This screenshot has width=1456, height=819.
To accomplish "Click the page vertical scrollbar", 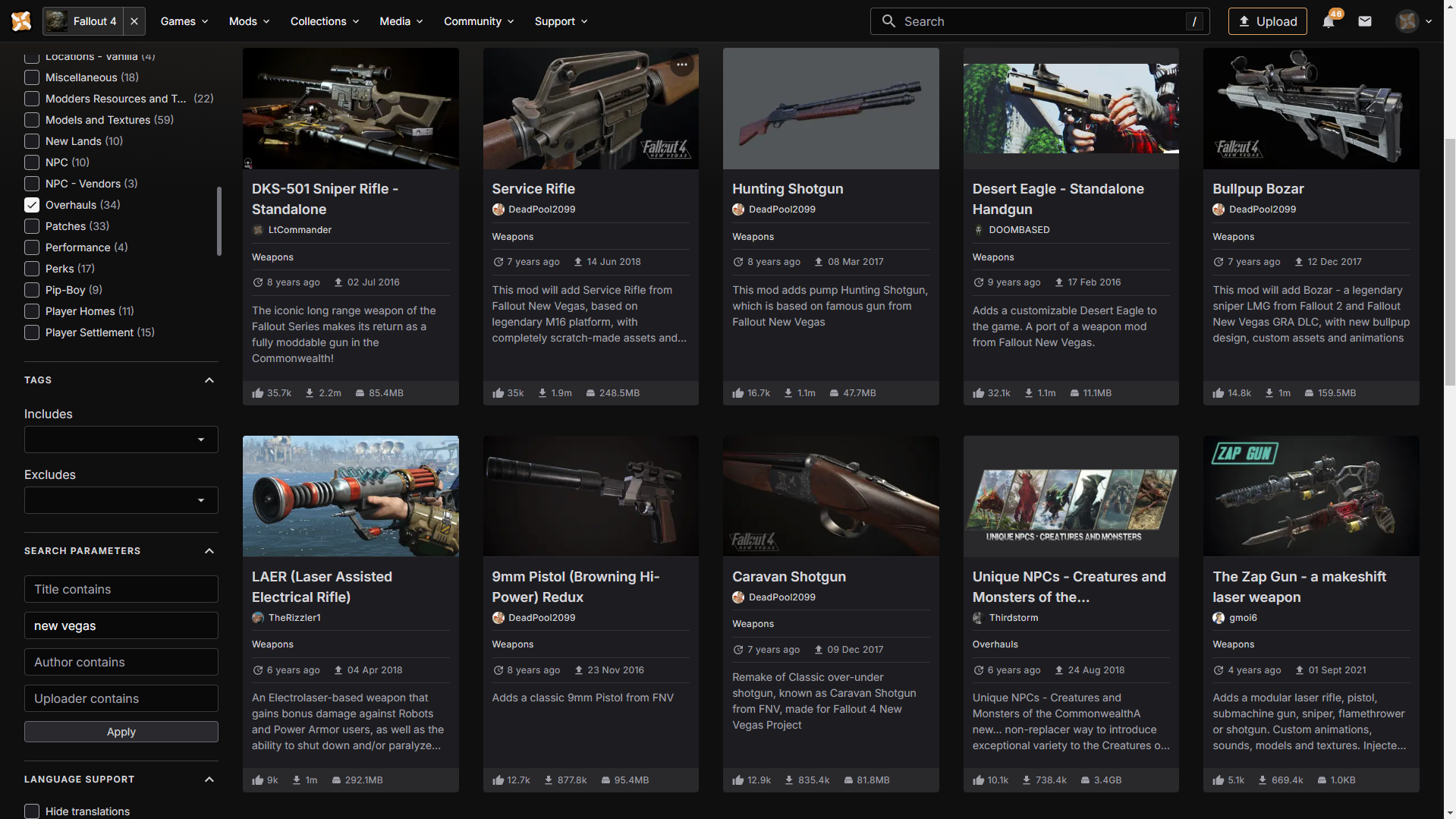I will 1450,262.
